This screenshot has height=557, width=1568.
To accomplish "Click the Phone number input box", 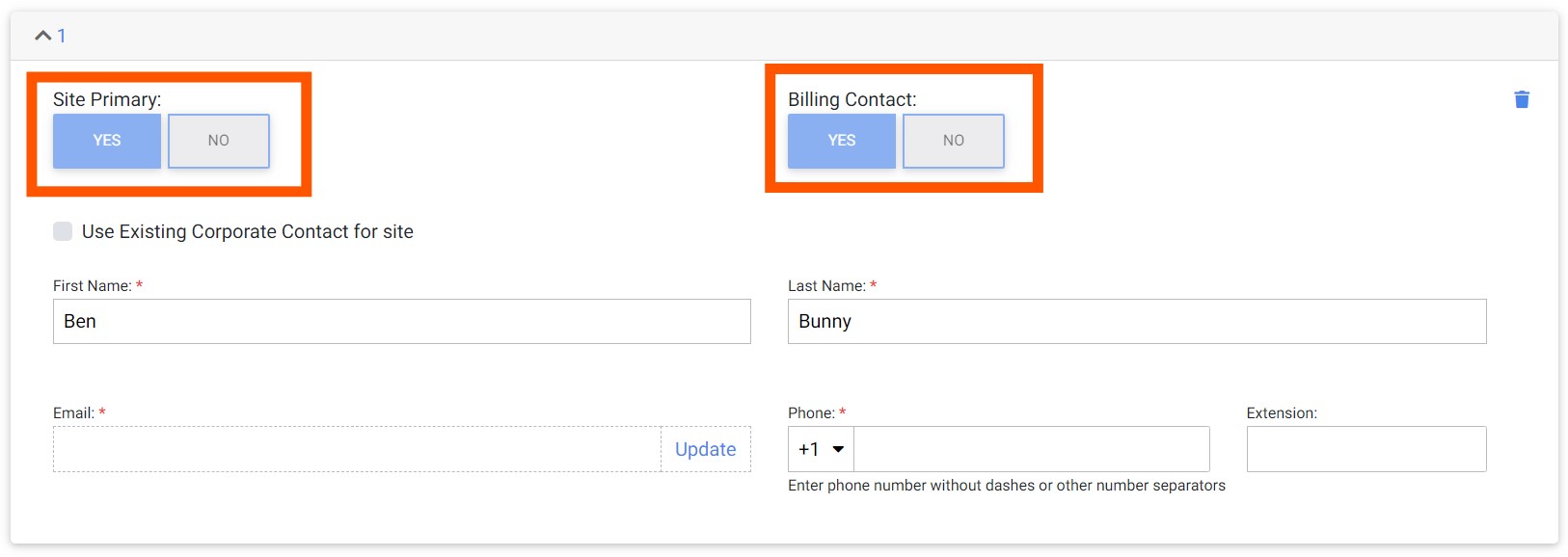I will 1031,449.
